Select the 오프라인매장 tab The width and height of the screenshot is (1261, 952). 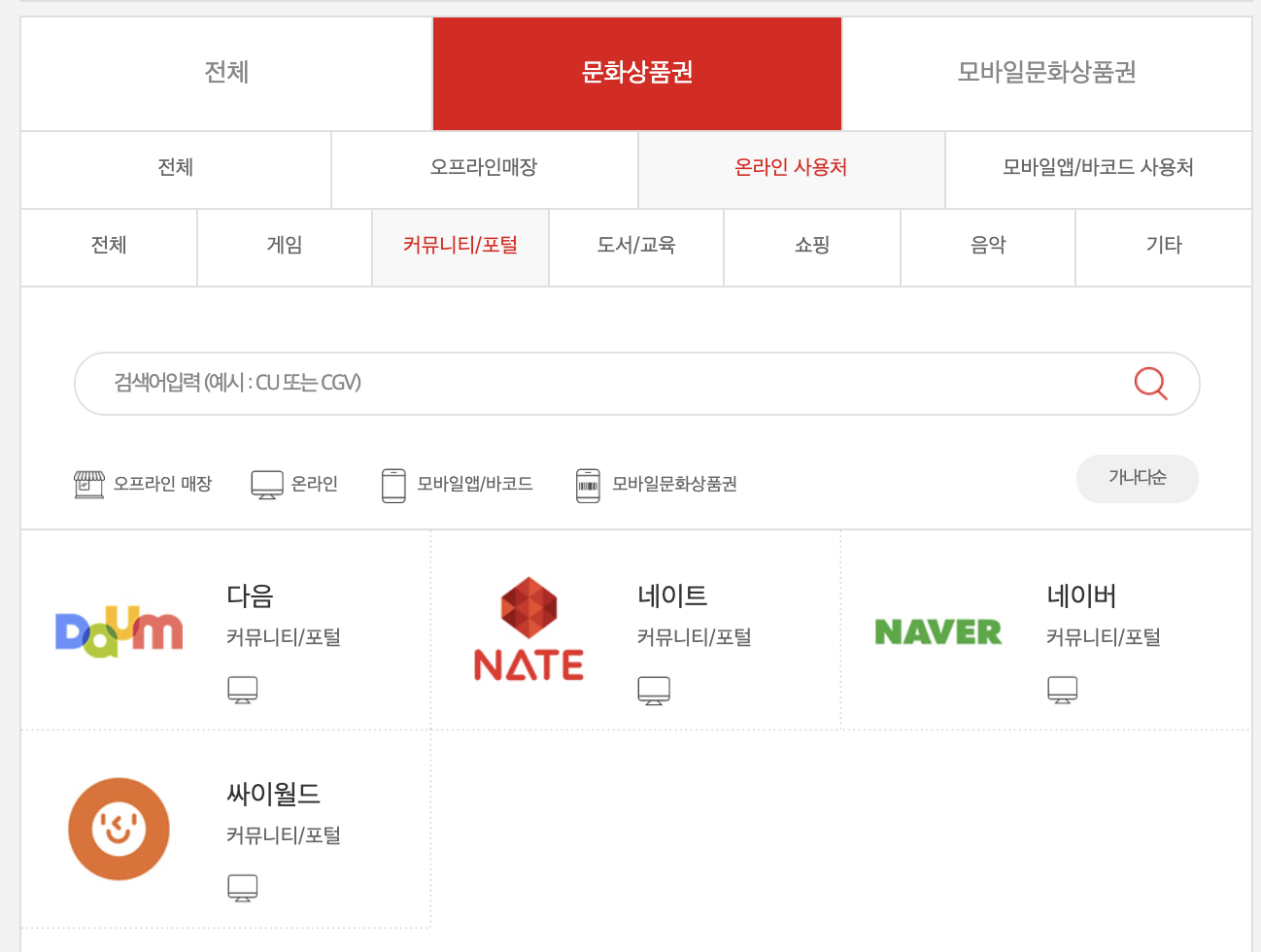(484, 169)
